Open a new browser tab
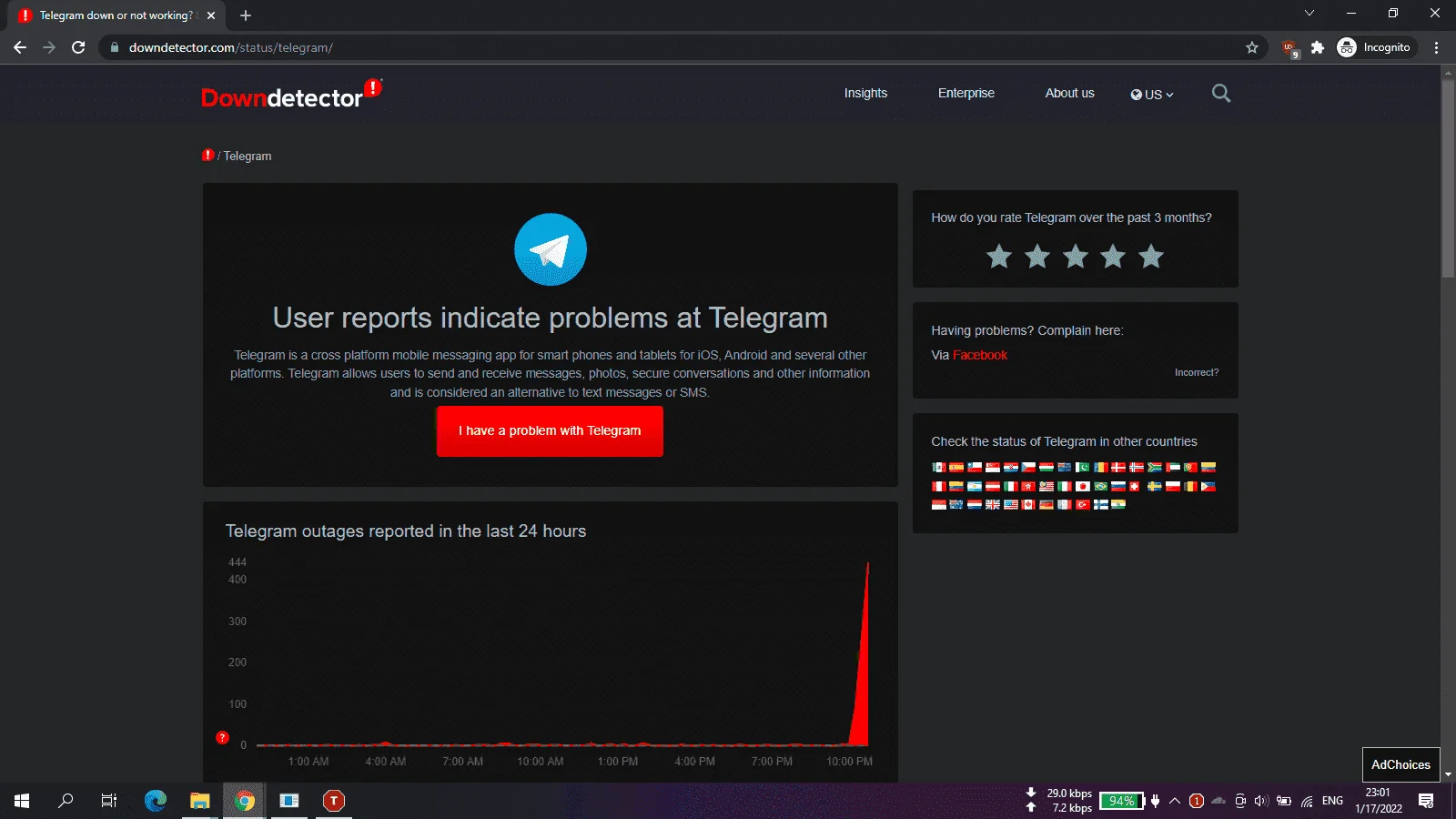This screenshot has width=1456, height=819. click(246, 15)
